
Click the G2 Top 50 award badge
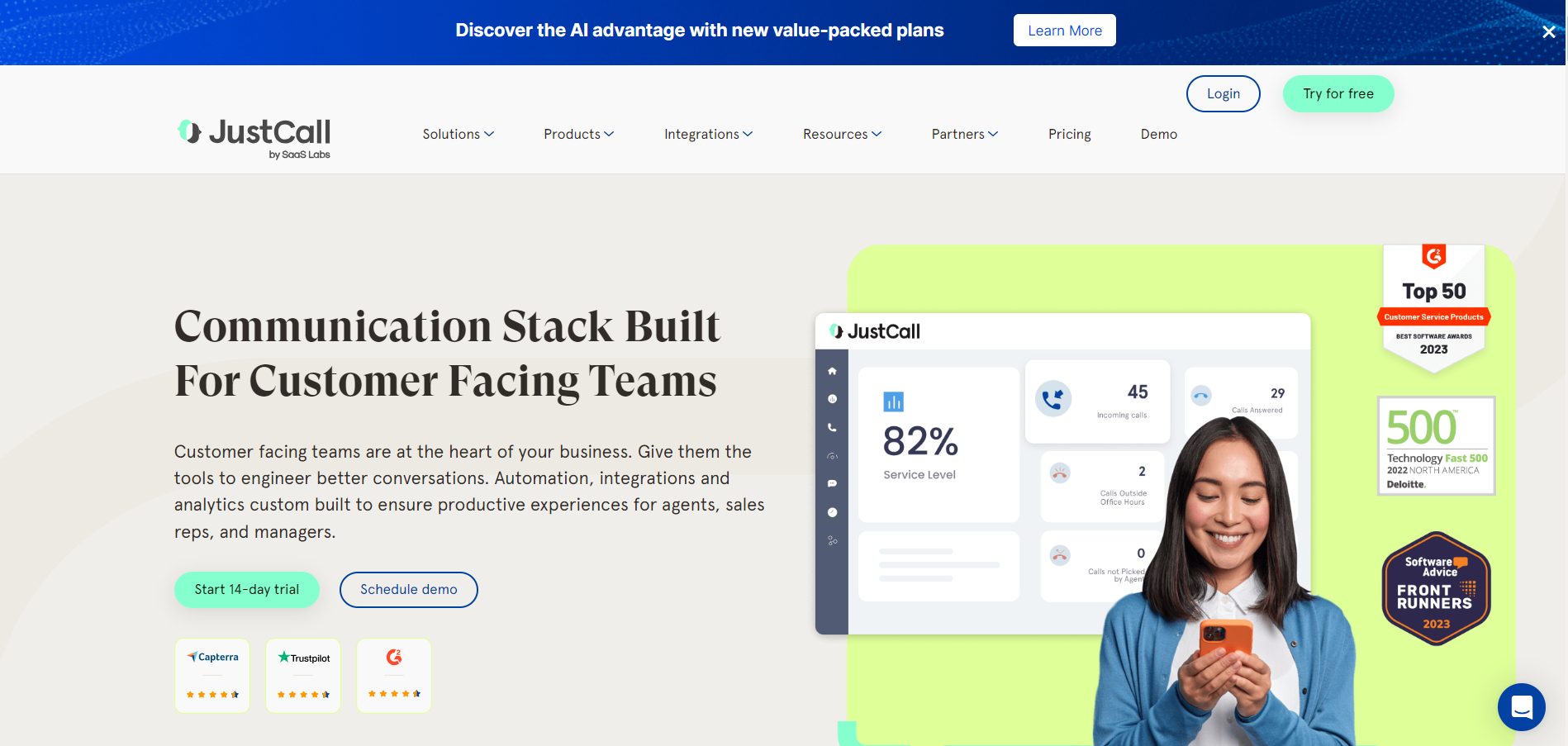click(1433, 307)
